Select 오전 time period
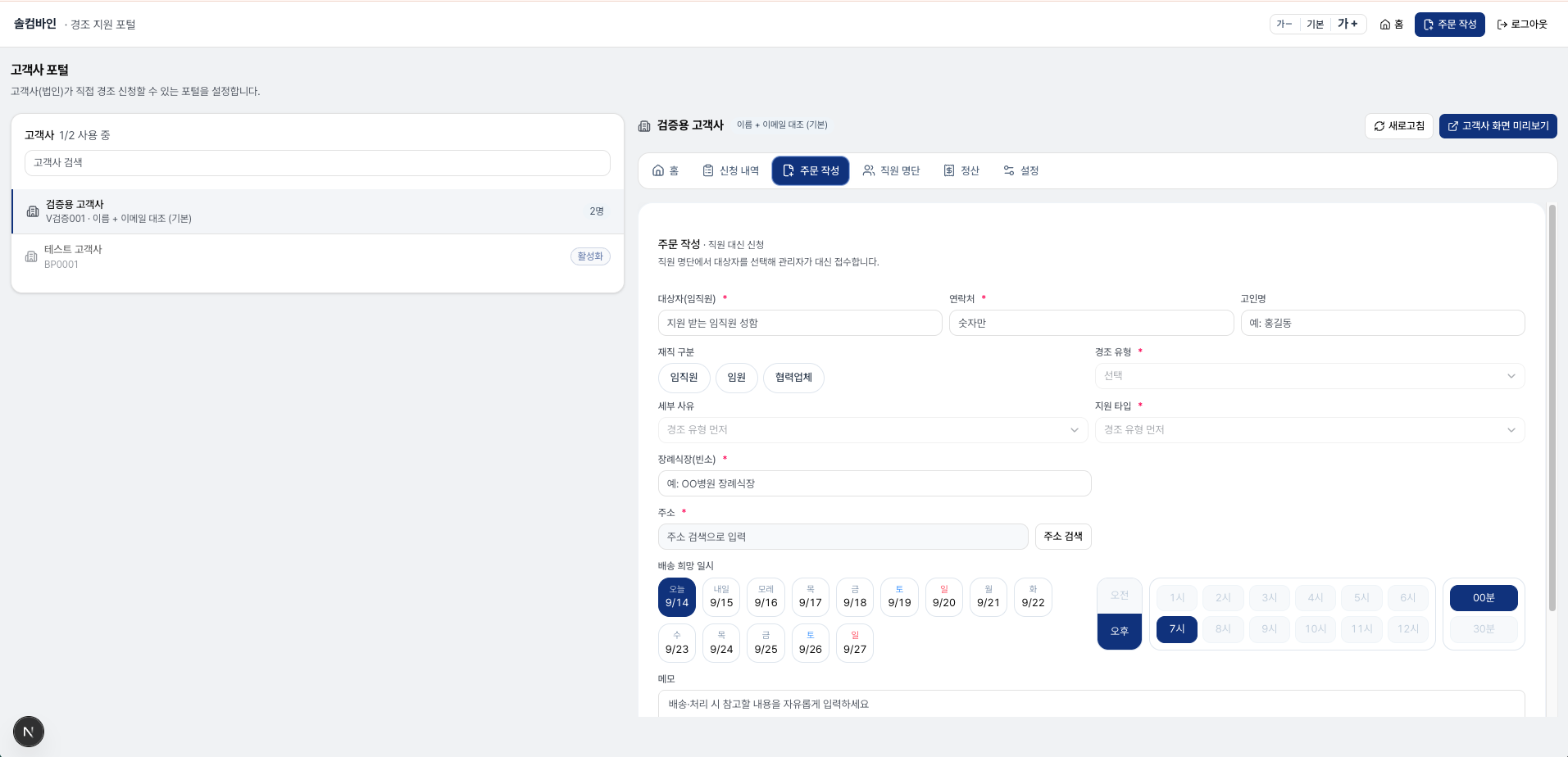1568x757 pixels. tap(1120, 596)
